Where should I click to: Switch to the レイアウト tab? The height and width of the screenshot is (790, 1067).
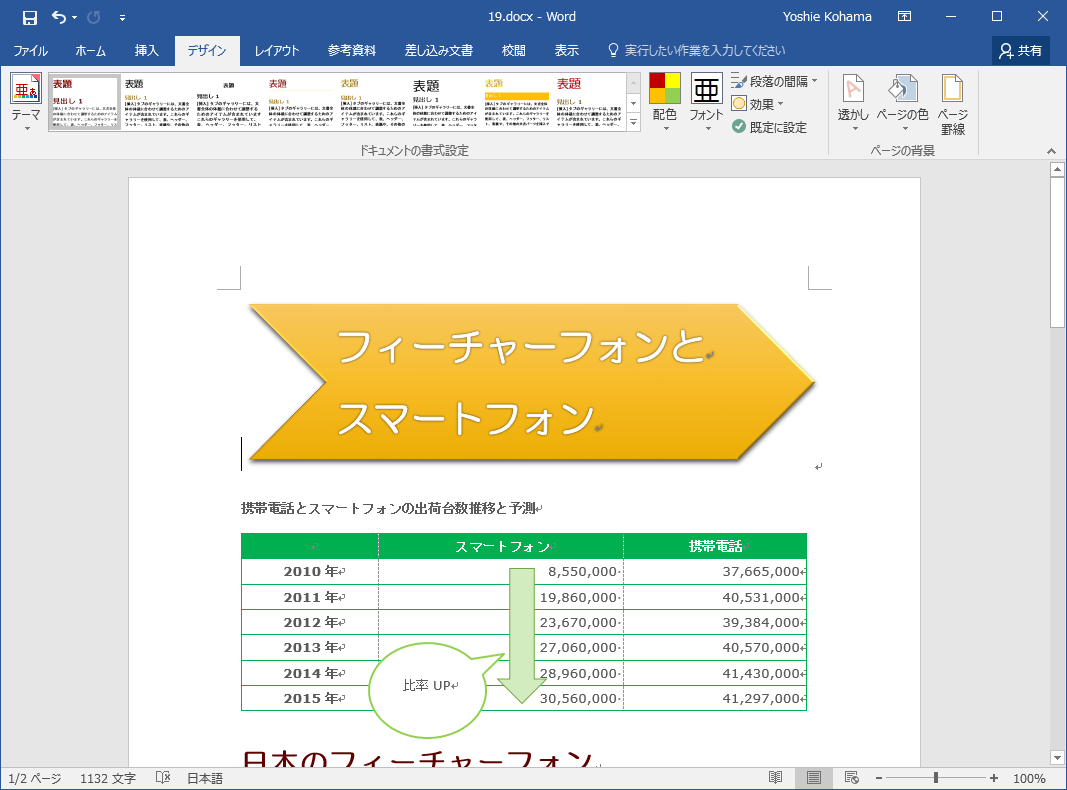coord(276,51)
